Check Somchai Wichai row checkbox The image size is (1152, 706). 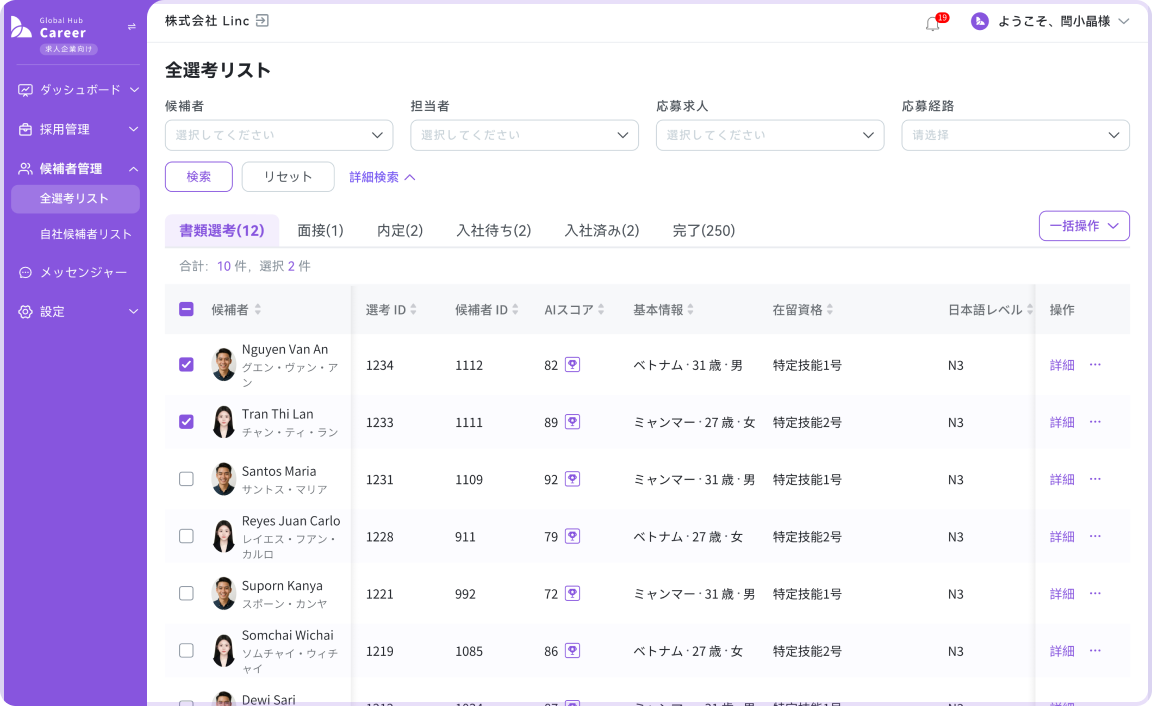187,651
